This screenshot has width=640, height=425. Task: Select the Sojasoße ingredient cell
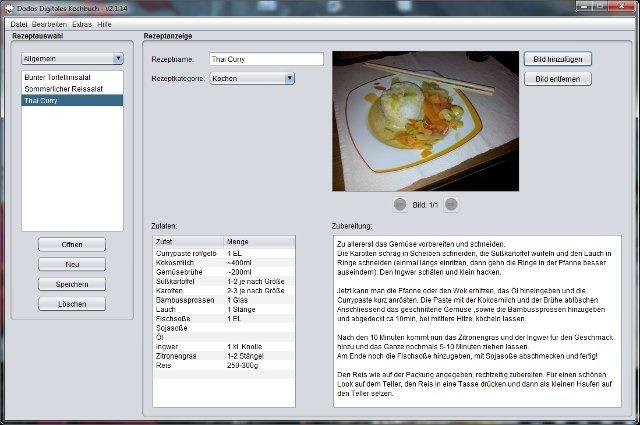[x=189, y=328]
